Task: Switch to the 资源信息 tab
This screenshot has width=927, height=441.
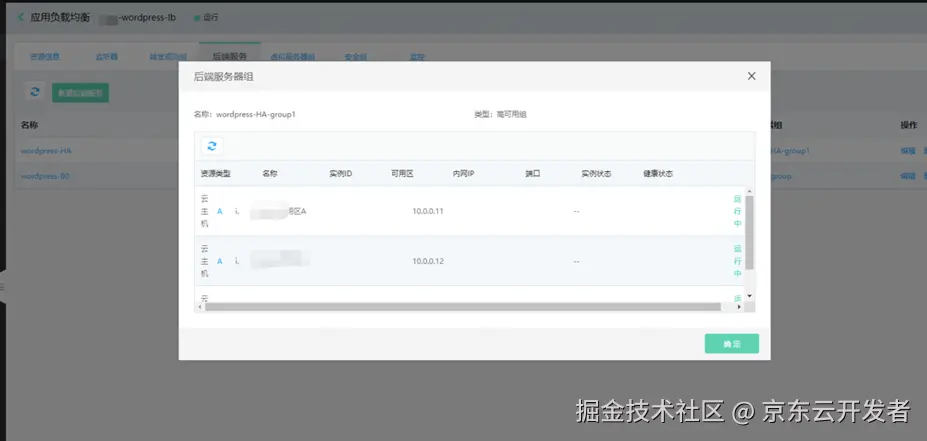Action: click(x=45, y=57)
